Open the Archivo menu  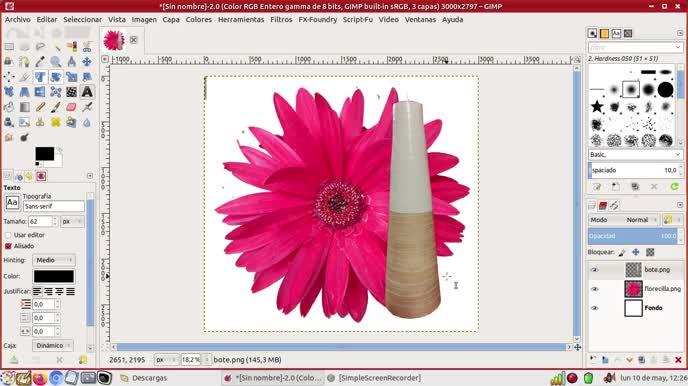(18, 19)
